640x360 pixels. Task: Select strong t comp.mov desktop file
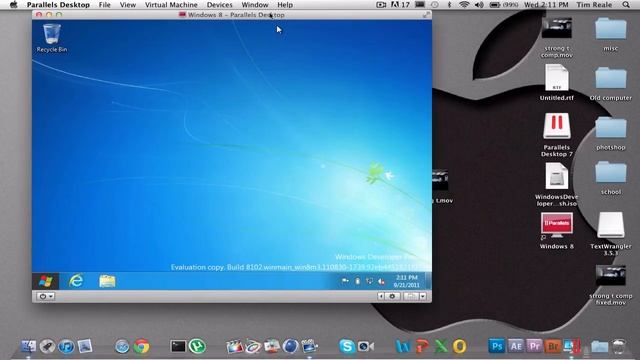pos(557,37)
